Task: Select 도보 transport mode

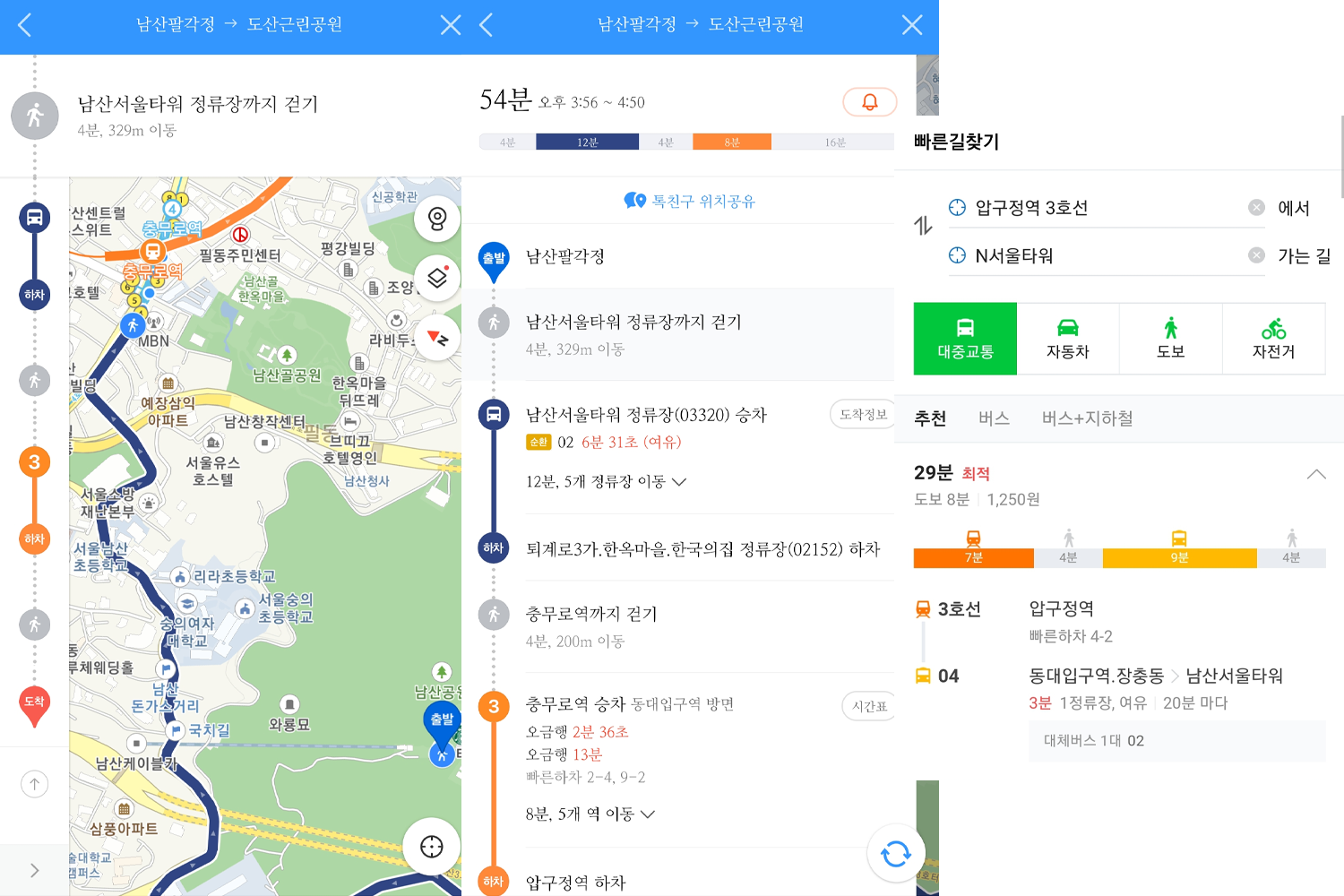Action: point(1170,338)
